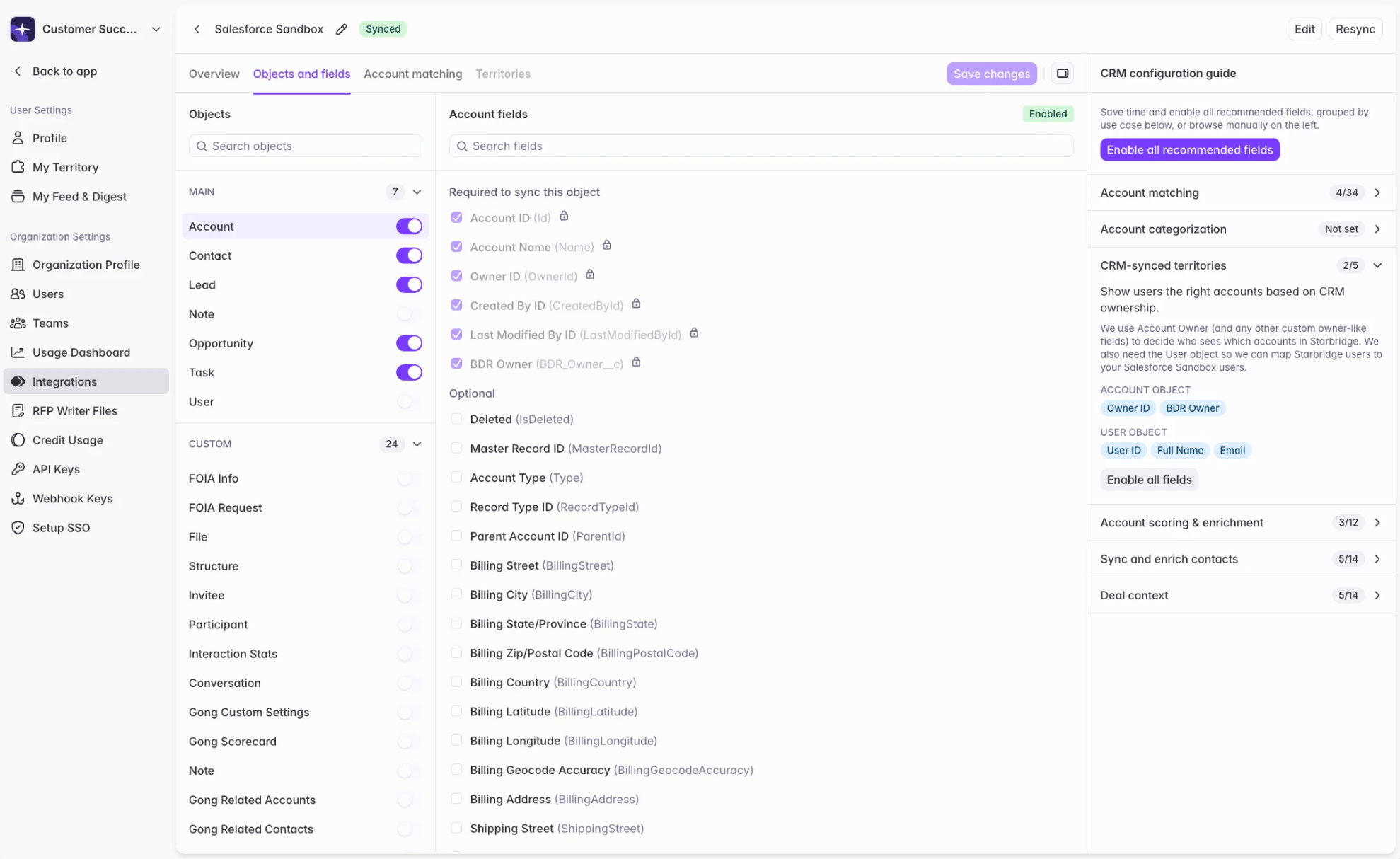
Task: Click the Users icon in sidebar
Action: tap(18, 294)
